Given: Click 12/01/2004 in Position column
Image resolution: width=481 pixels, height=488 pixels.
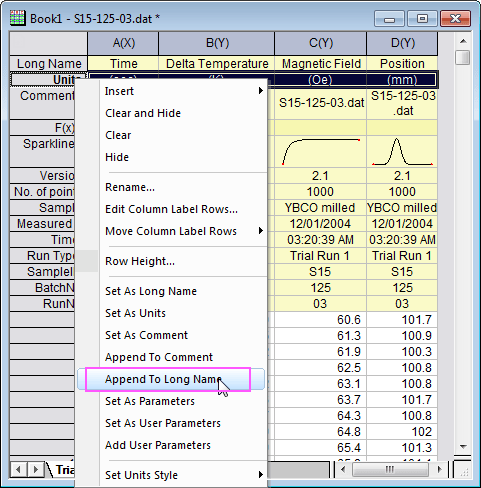Looking at the screenshot, I should click(402, 224).
